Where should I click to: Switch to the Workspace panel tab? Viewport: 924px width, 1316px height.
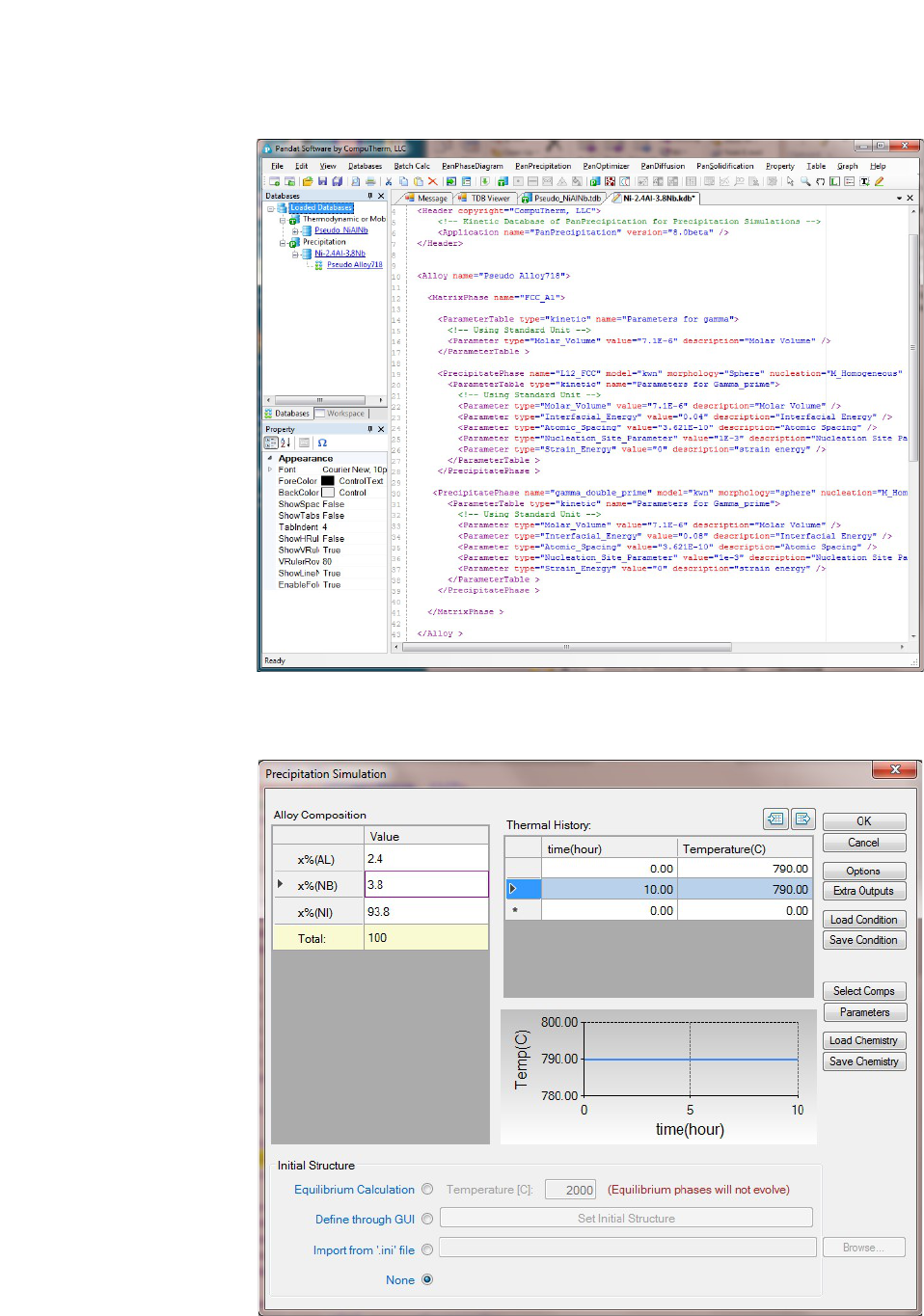(x=341, y=414)
